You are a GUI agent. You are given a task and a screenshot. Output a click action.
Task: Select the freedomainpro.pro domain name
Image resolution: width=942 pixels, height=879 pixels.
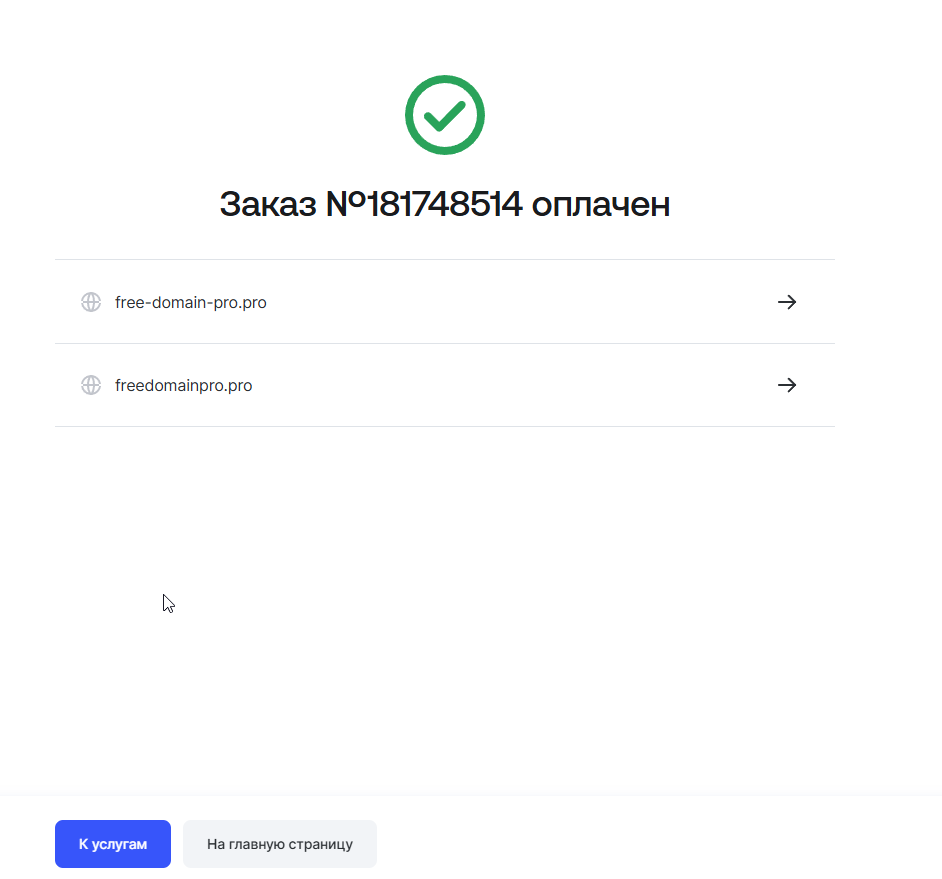[x=183, y=385]
